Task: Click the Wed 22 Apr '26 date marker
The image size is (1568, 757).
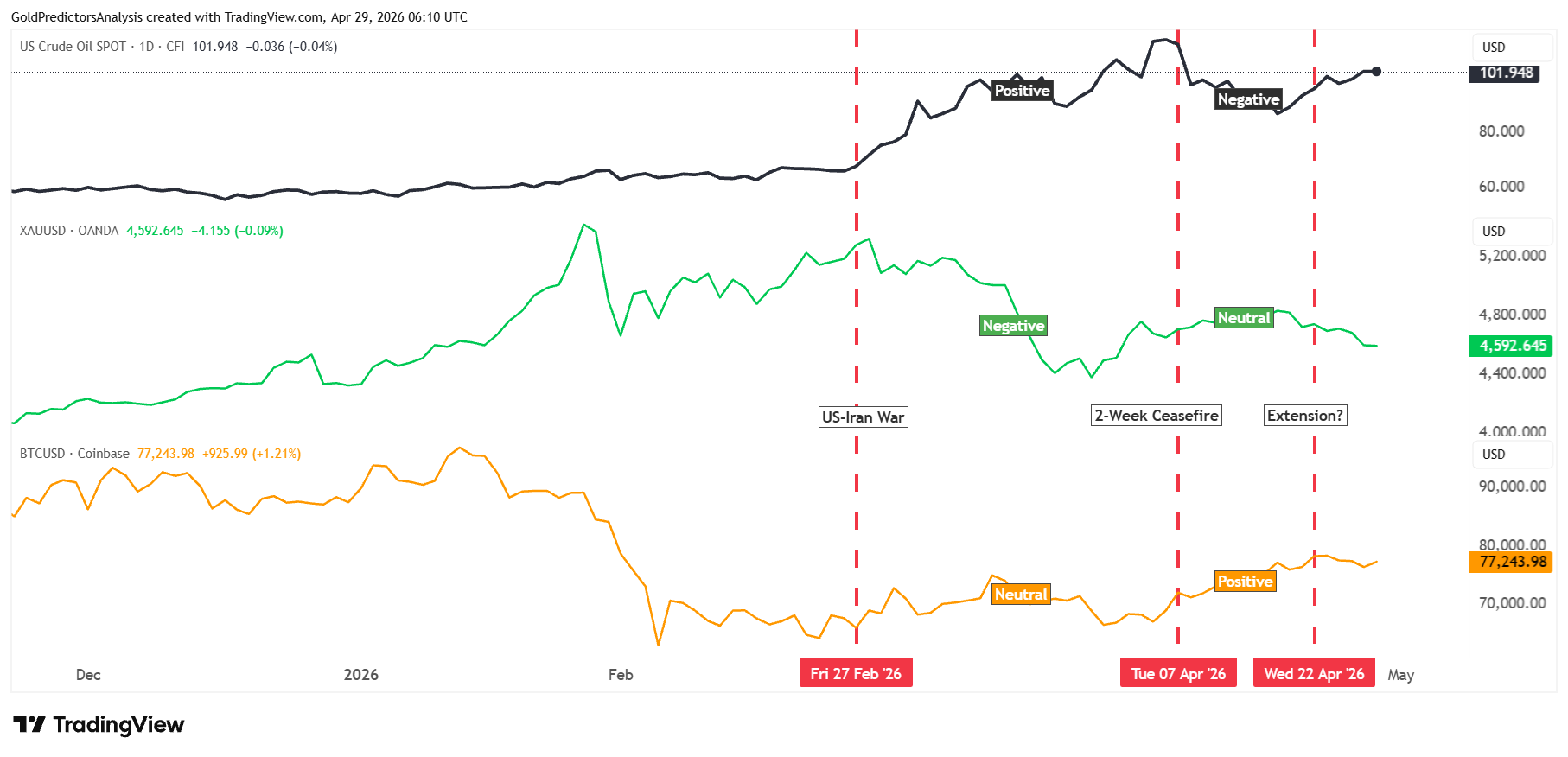Action: tap(1314, 674)
